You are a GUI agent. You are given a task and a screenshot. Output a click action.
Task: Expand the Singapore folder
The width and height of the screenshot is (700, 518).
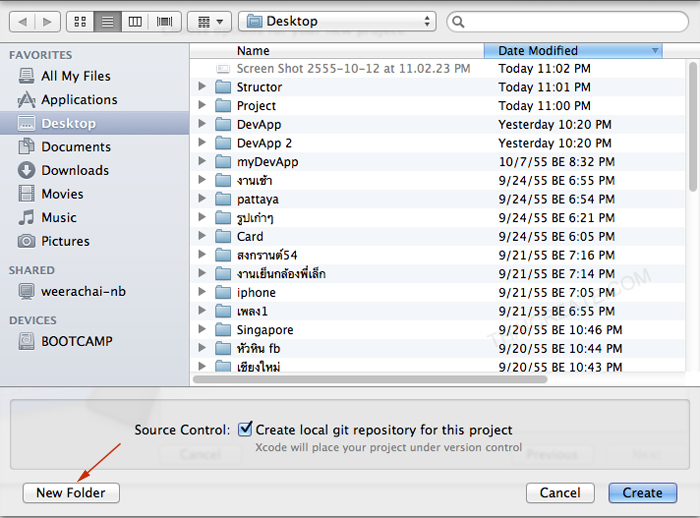(x=202, y=330)
